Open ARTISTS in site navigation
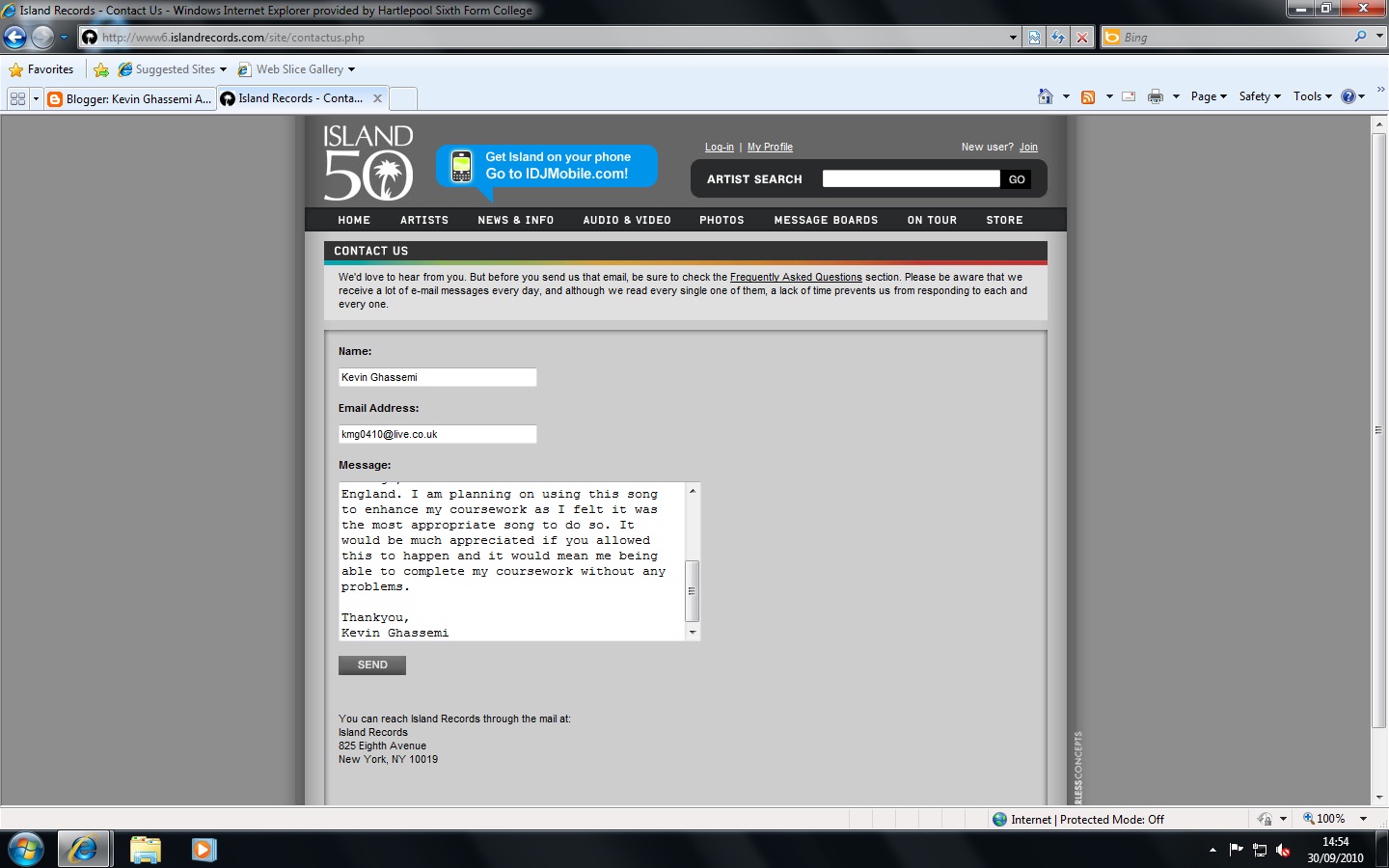Image resolution: width=1389 pixels, height=868 pixels. point(424,220)
